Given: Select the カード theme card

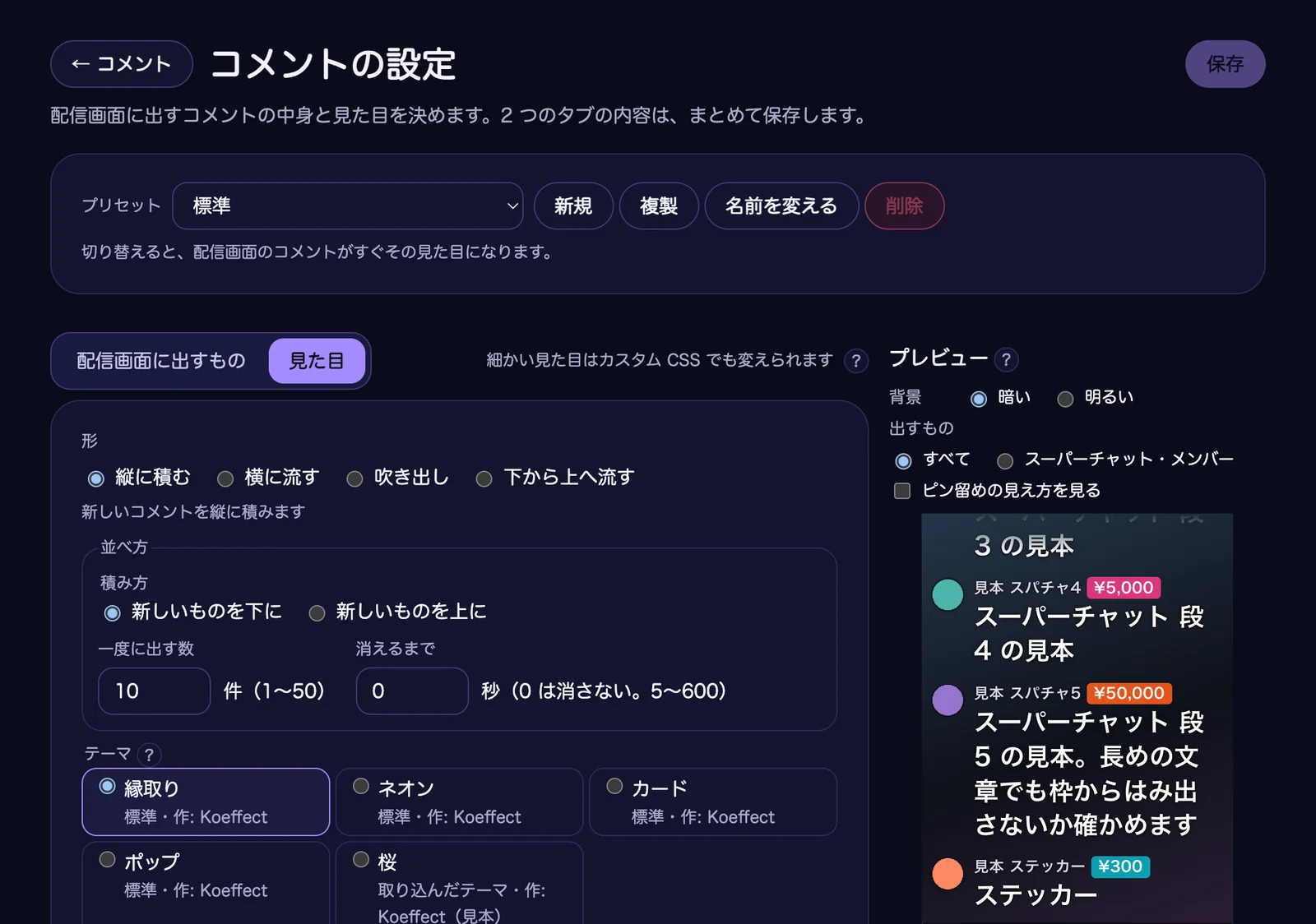Looking at the screenshot, I should coord(713,802).
